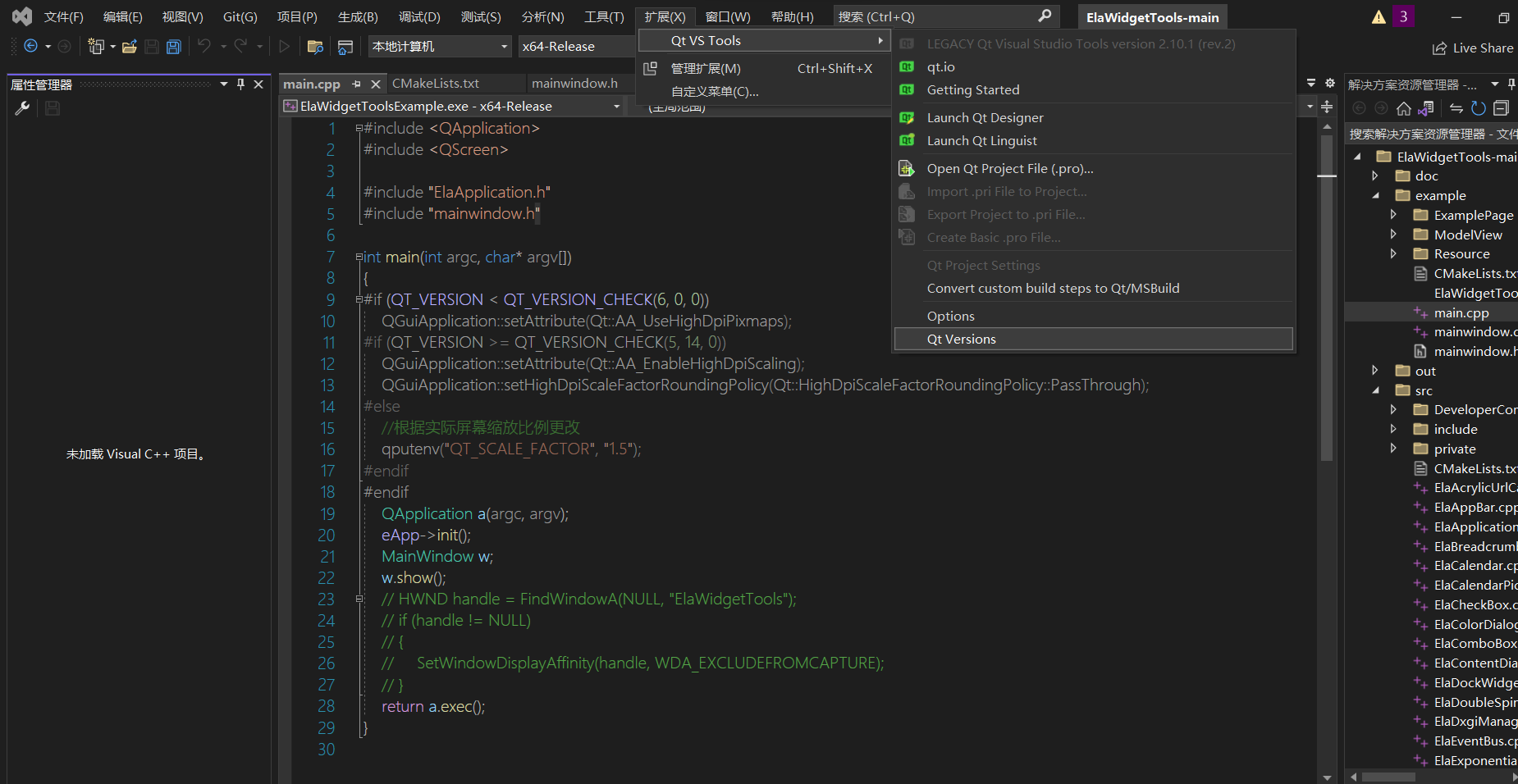1518x784 pixels.
Task: Click the Open Qt Project File icon
Action: tap(907, 169)
